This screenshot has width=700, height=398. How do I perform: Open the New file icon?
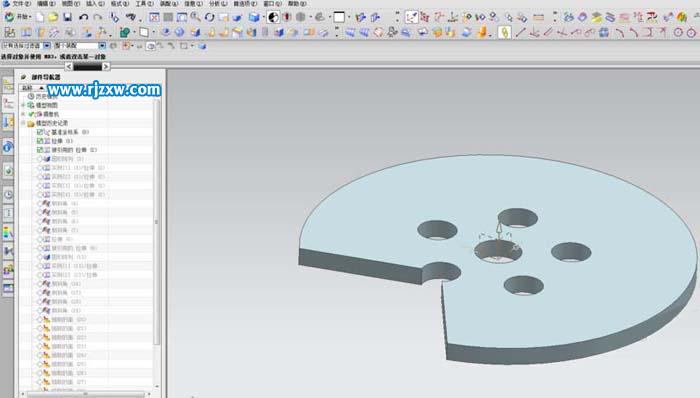[40, 17]
